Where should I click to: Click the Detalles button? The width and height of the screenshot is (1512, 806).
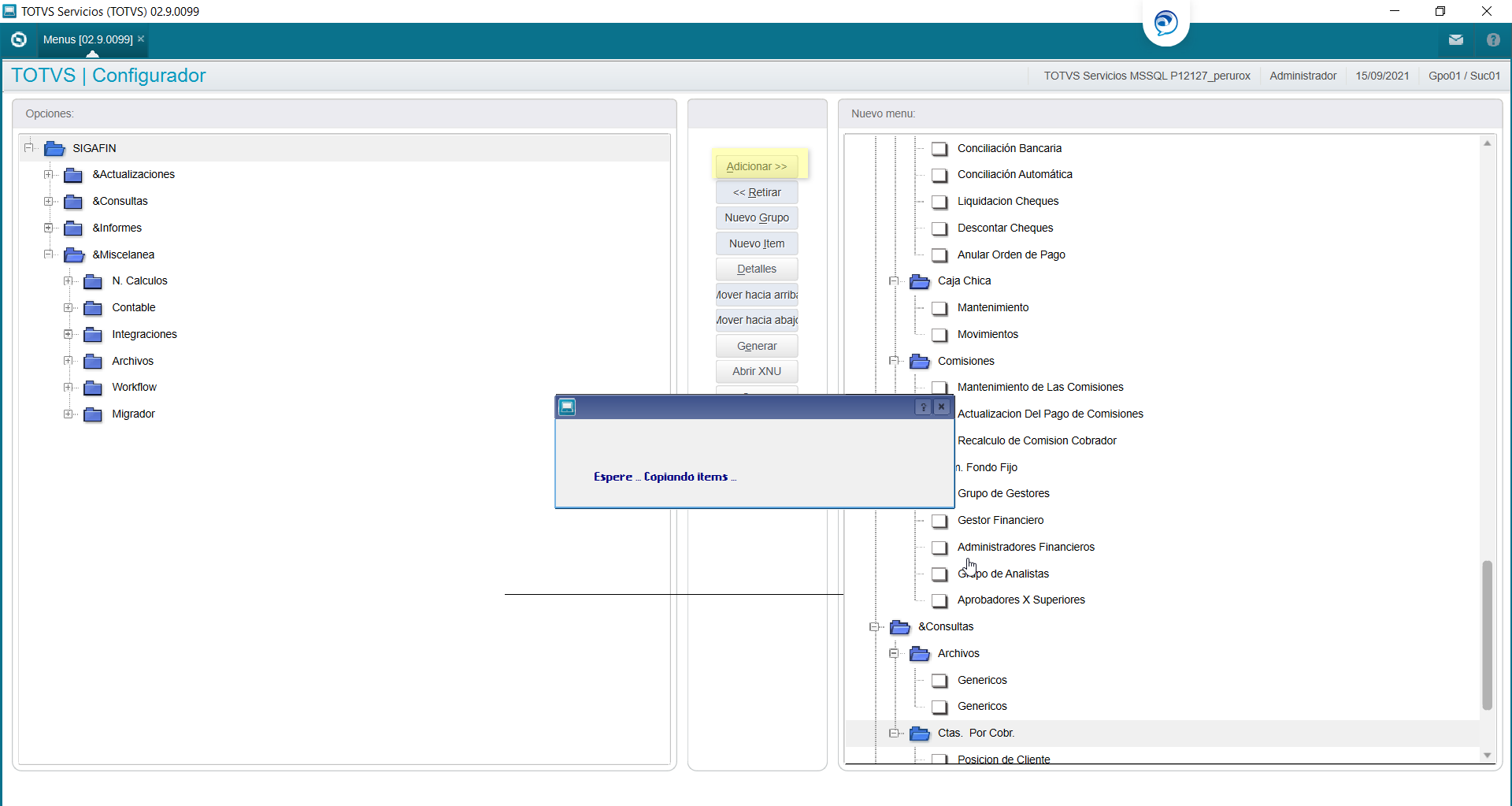(x=757, y=269)
